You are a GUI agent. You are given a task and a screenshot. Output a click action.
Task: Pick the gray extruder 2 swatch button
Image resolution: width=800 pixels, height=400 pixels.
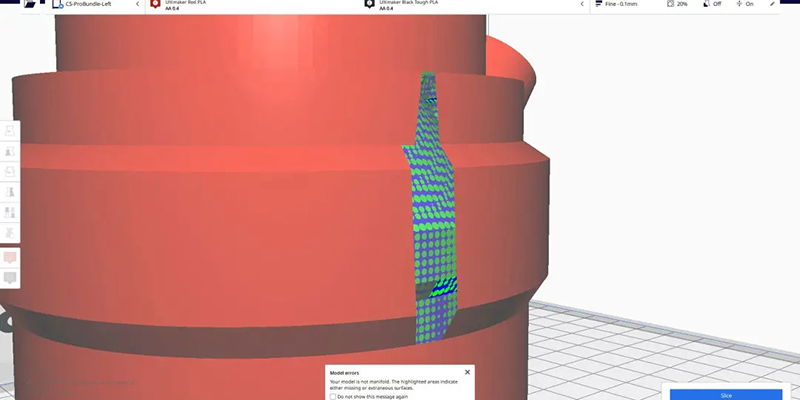[x=10, y=277]
